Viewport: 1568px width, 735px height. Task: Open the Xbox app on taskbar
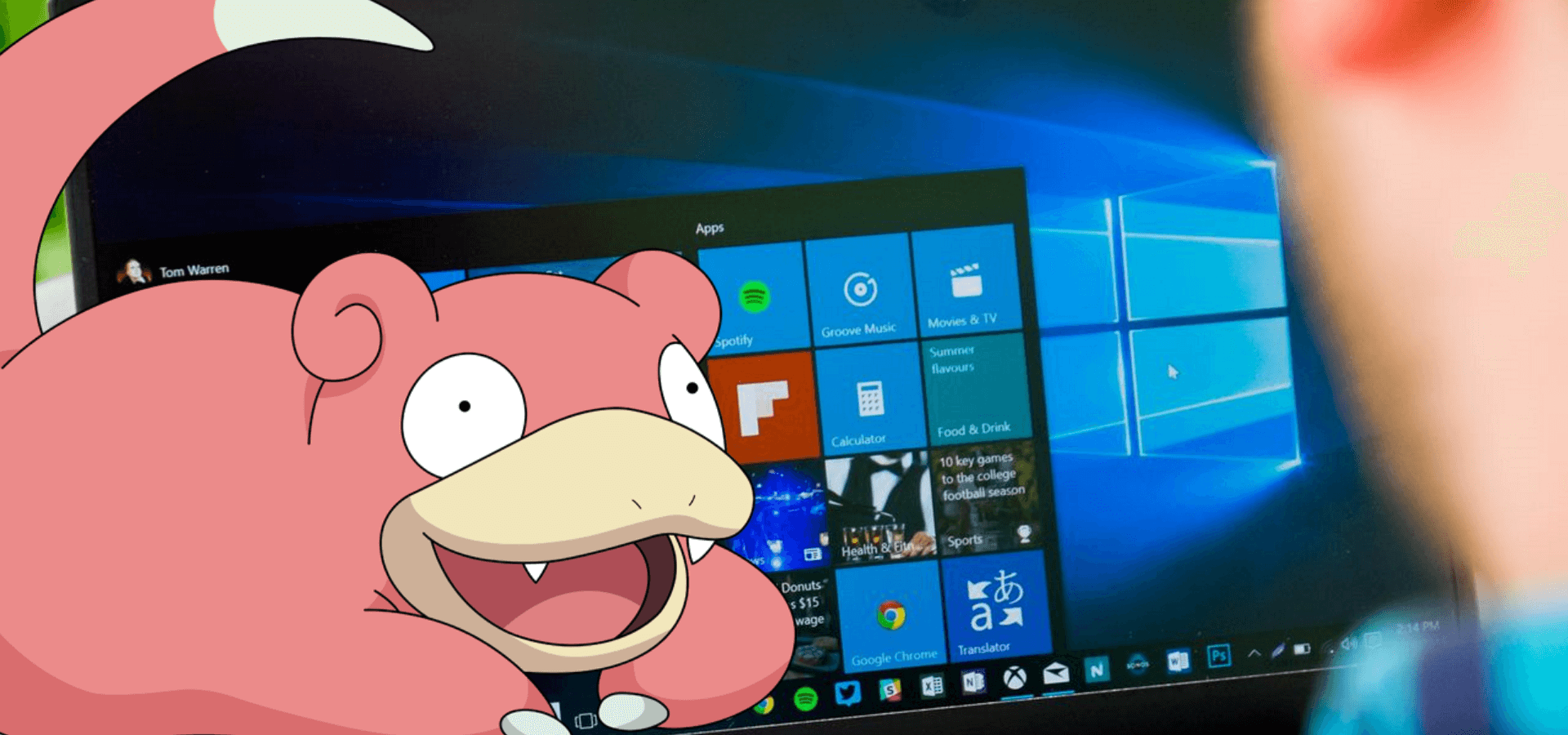(x=1015, y=678)
